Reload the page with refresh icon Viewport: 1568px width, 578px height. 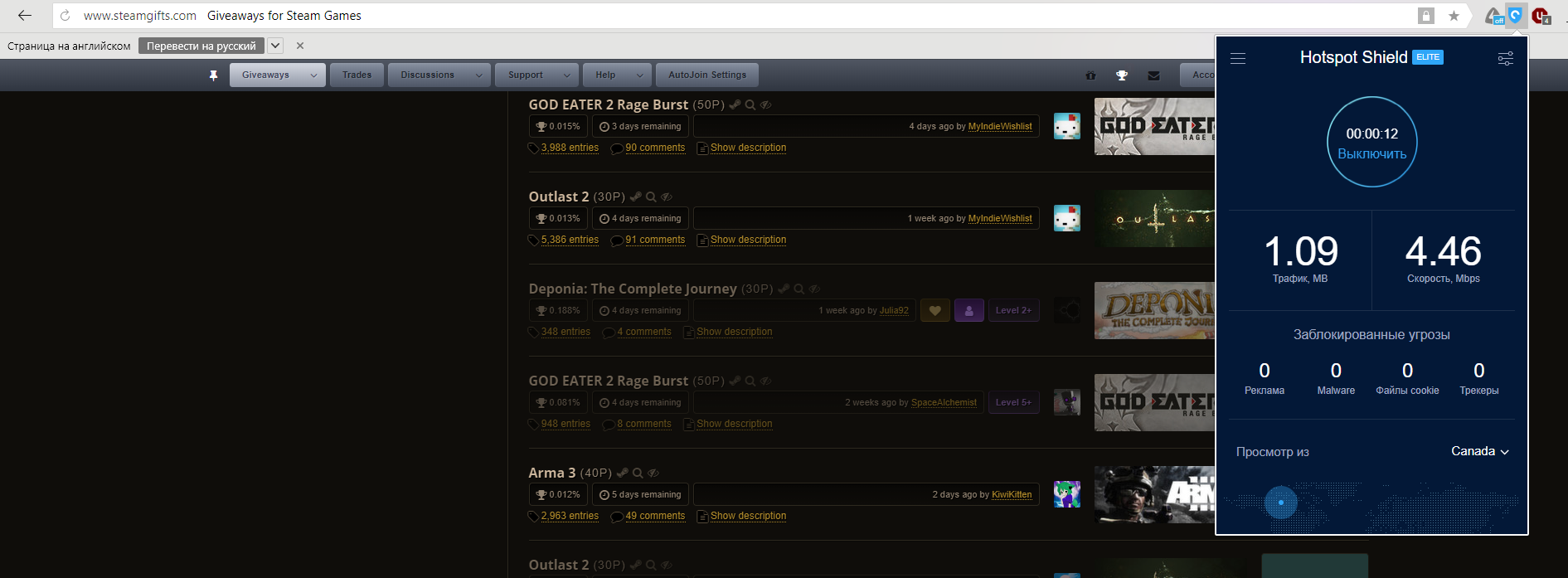pyautogui.click(x=65, y=16)
